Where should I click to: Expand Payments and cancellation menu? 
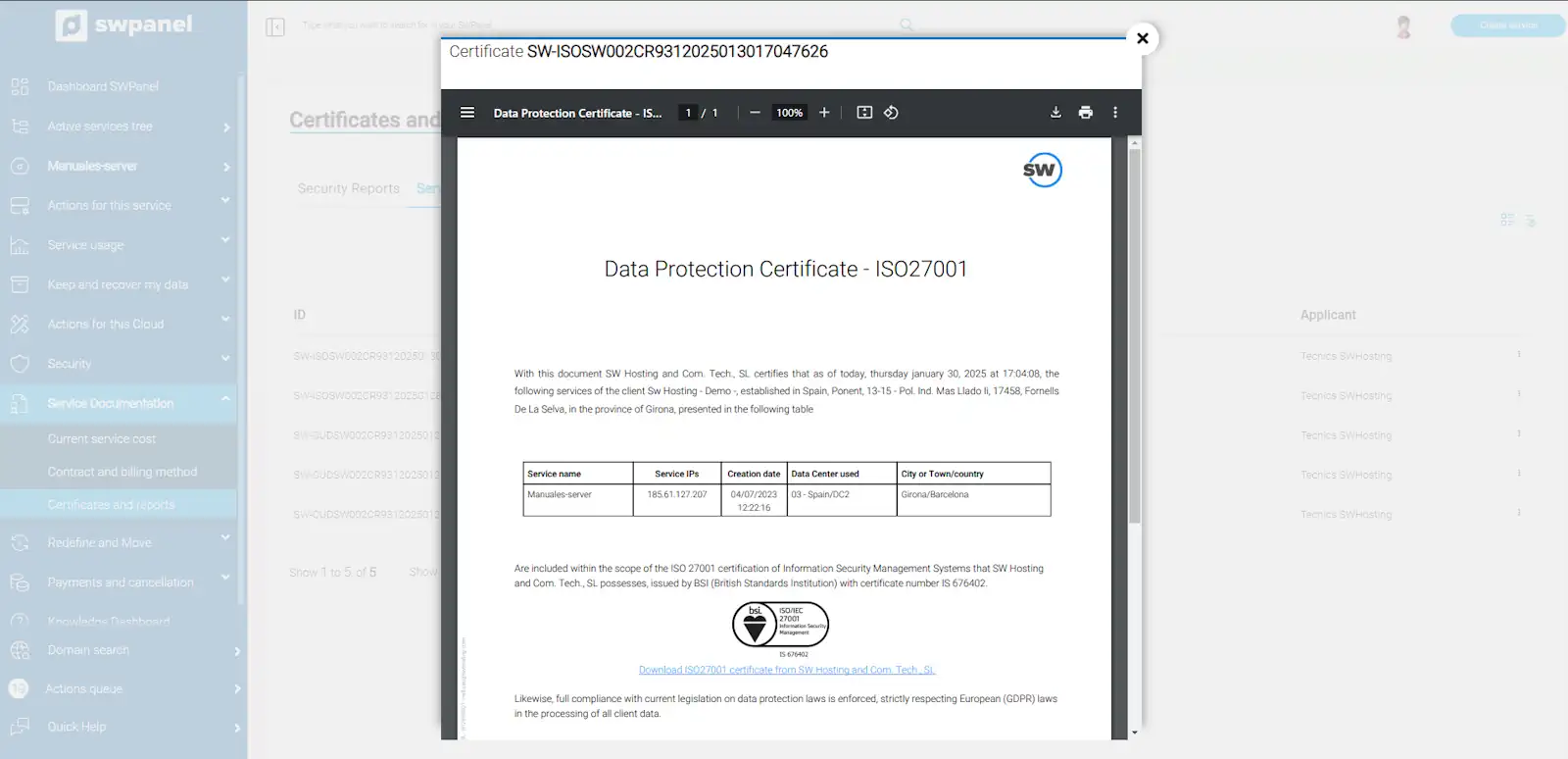(118, 582)
